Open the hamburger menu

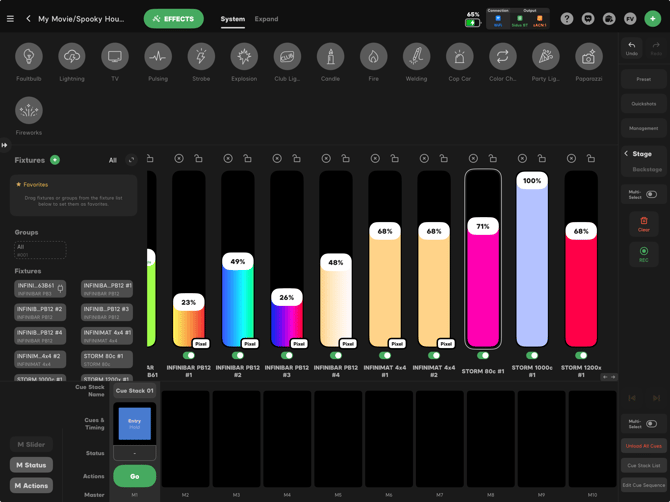(10, 19)
